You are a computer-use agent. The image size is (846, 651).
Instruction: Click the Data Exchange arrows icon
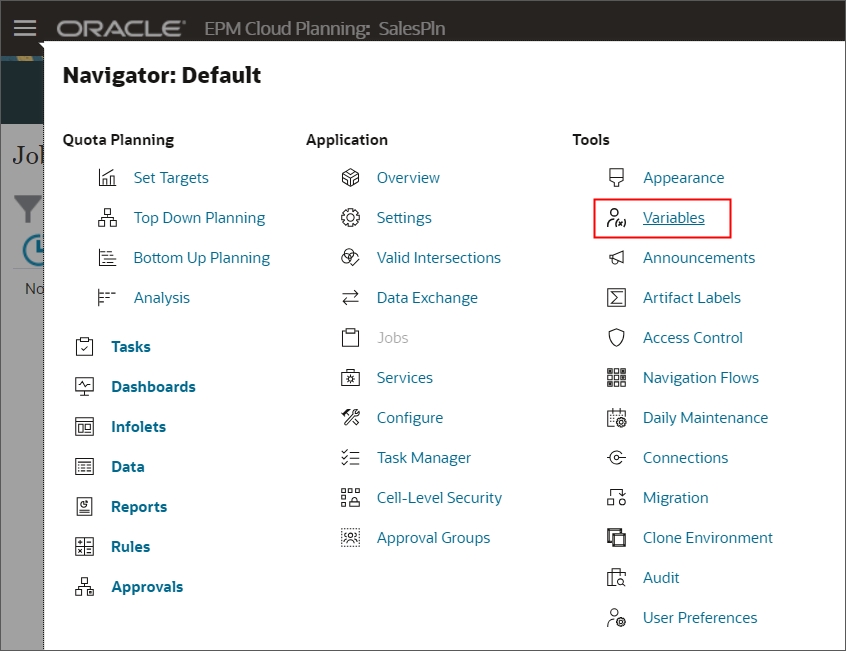tap(350, 297)
